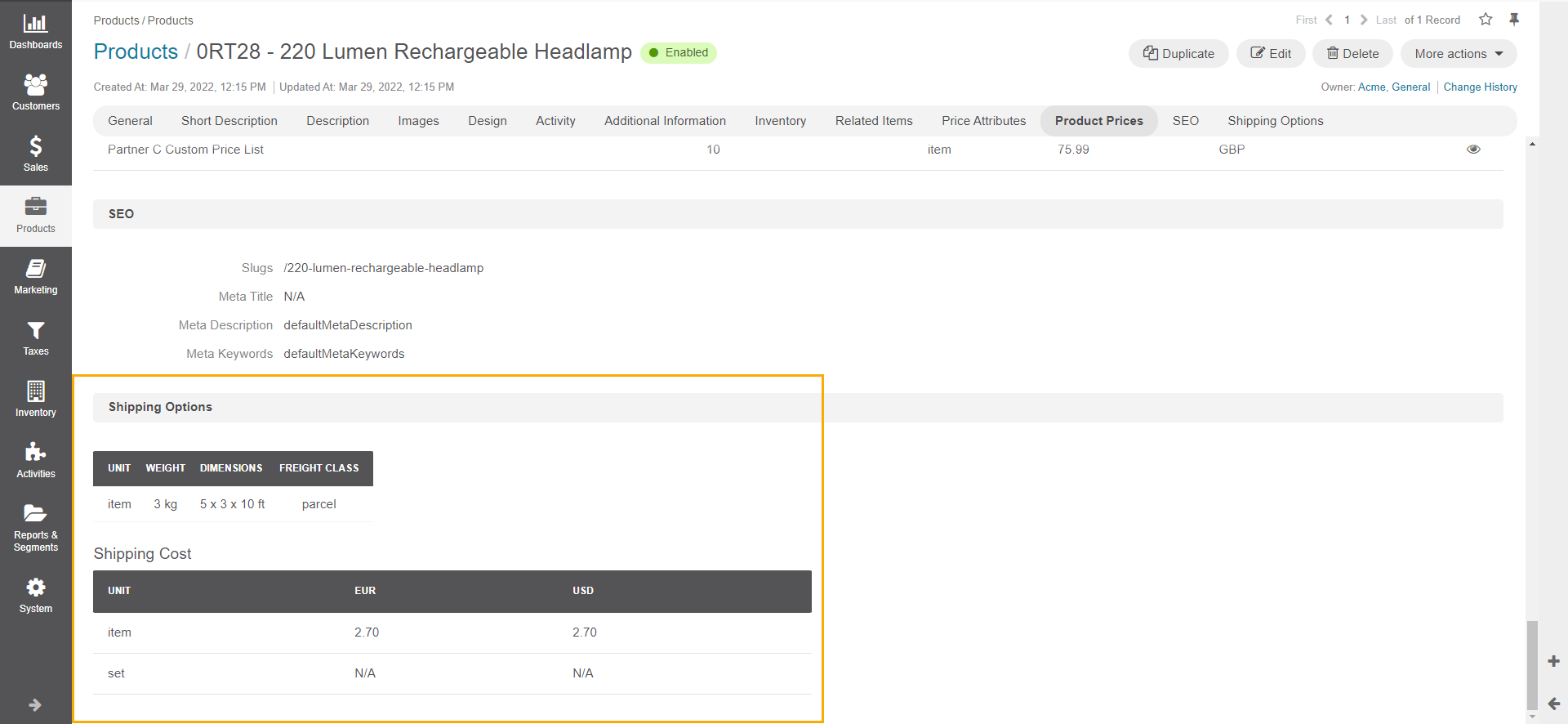Viewport: 1568px width, 724px height.
Task: Click the 3 kg weight cell
Action: pos(166,504)
